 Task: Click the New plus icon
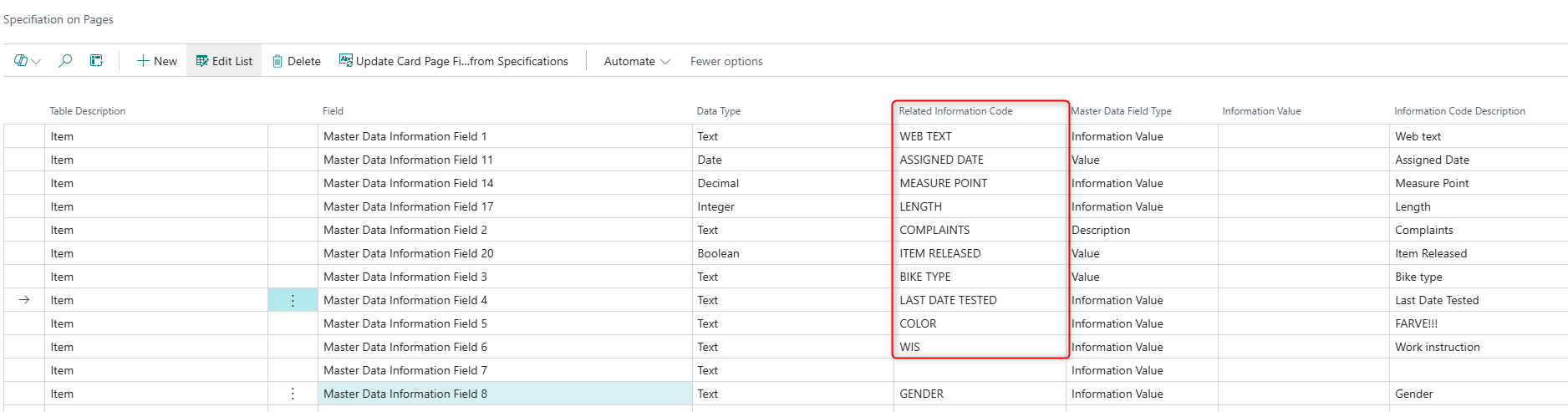143,61
